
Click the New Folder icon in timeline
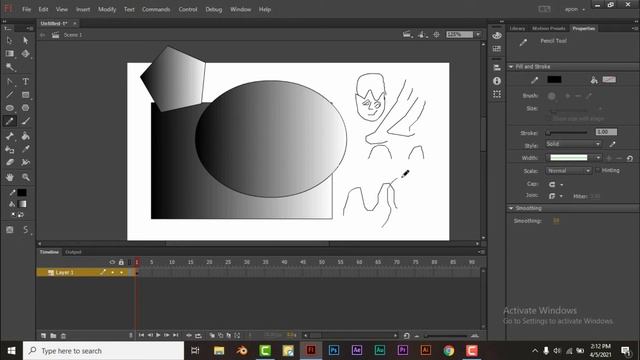coord(53,336)
